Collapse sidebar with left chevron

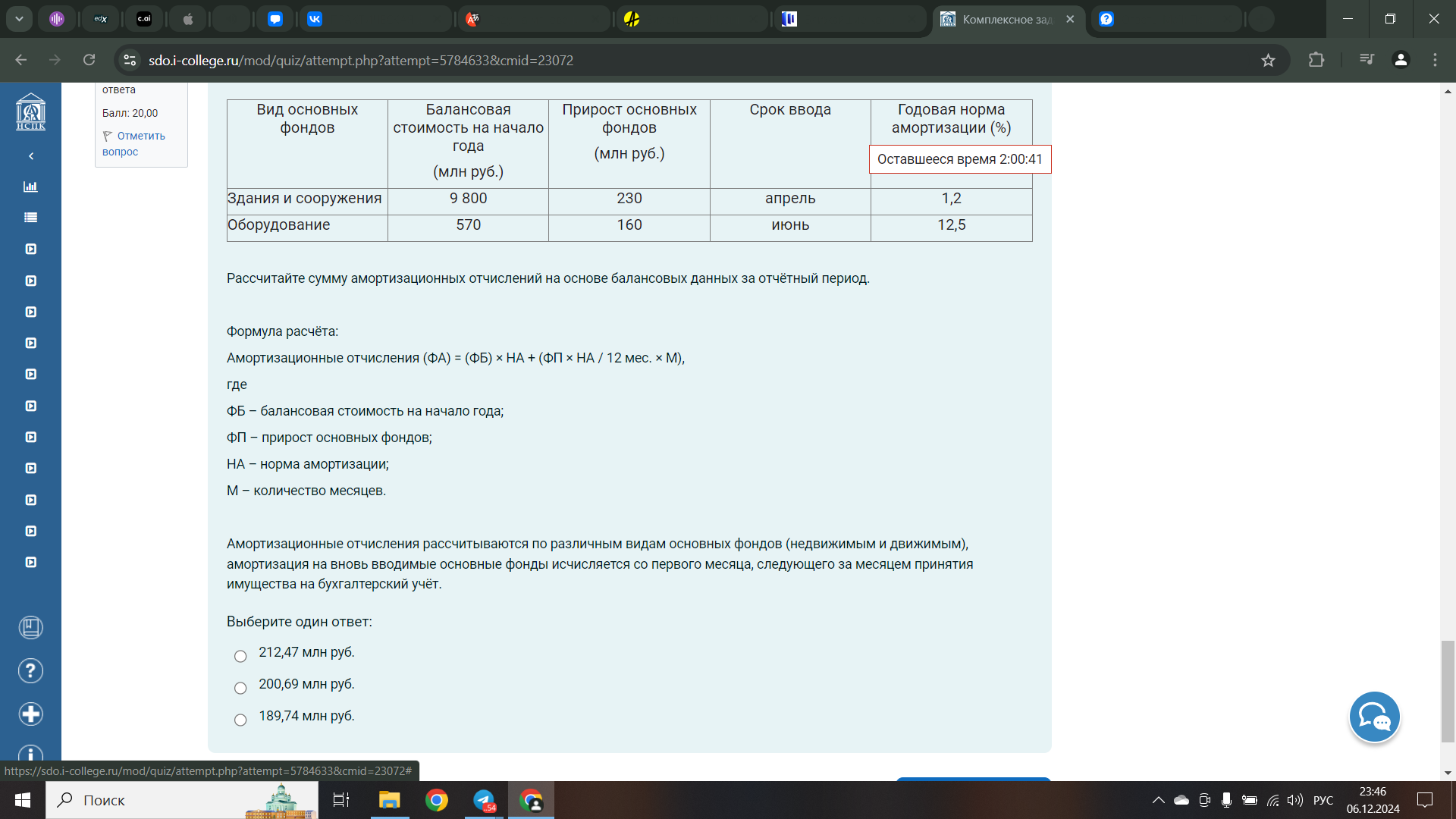pos(31,155)
